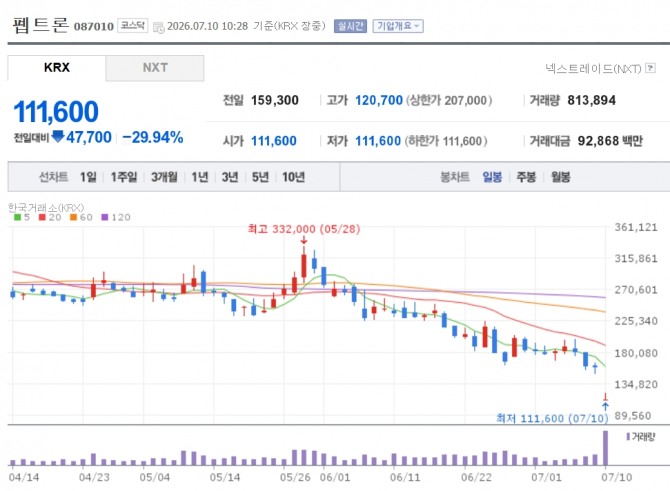
Task: Click the 거래량 legend marker in volume chart
Action: point(628,437)
